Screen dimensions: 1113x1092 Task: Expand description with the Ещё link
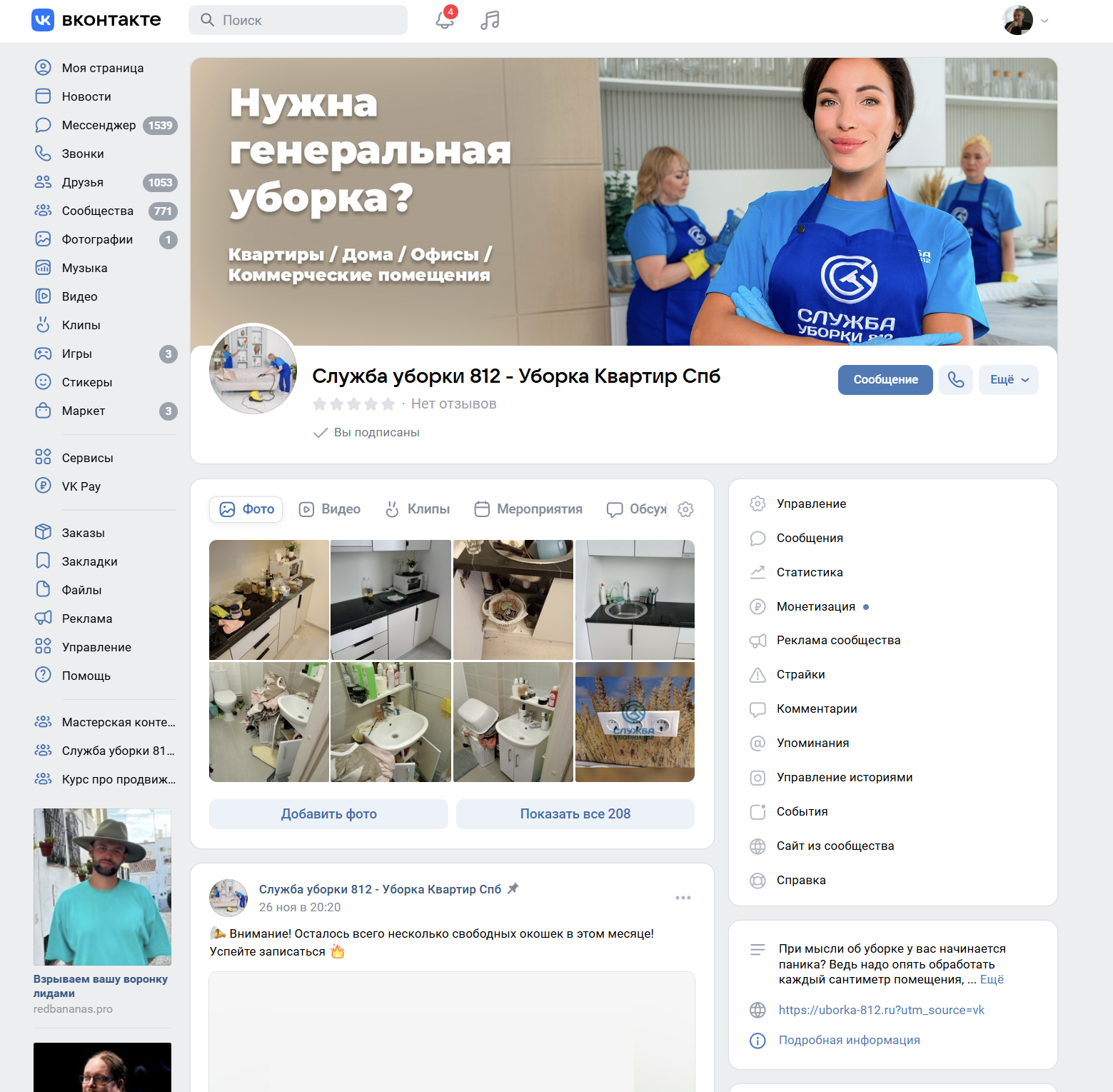point(992,980)
